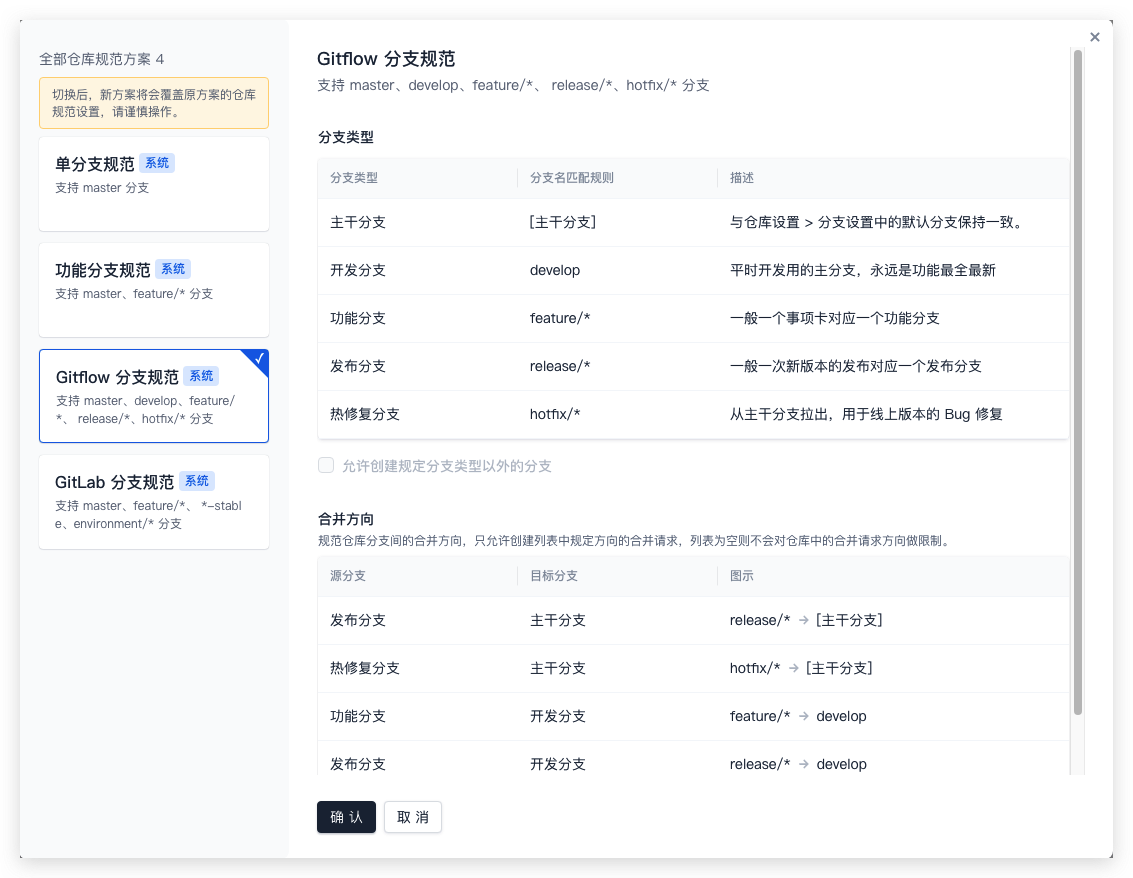Click the feature/* → develop diagram
The image size is (1133, 878).
coord(798,716)
